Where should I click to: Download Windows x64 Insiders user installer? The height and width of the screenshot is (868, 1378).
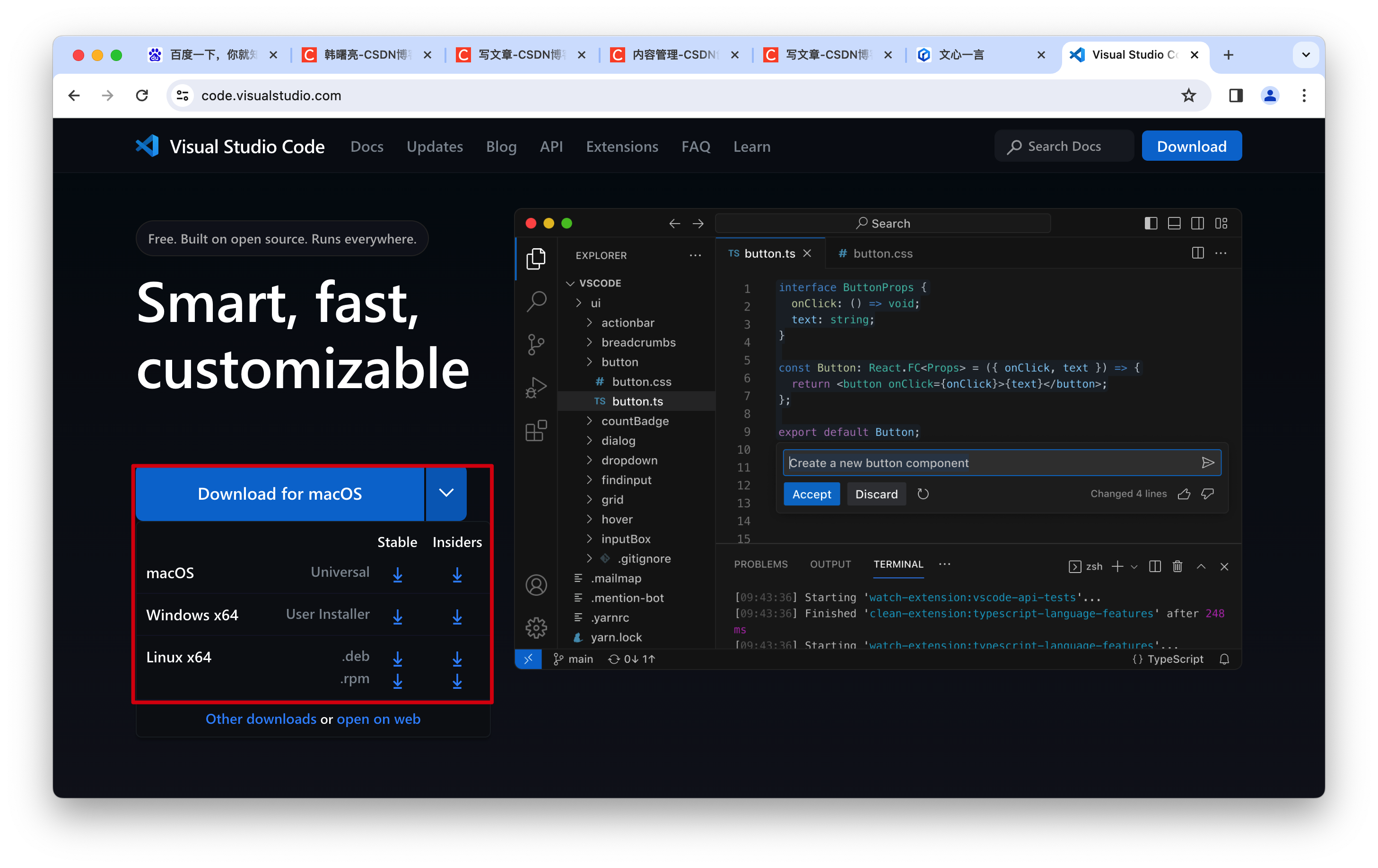tap(457, 616)
